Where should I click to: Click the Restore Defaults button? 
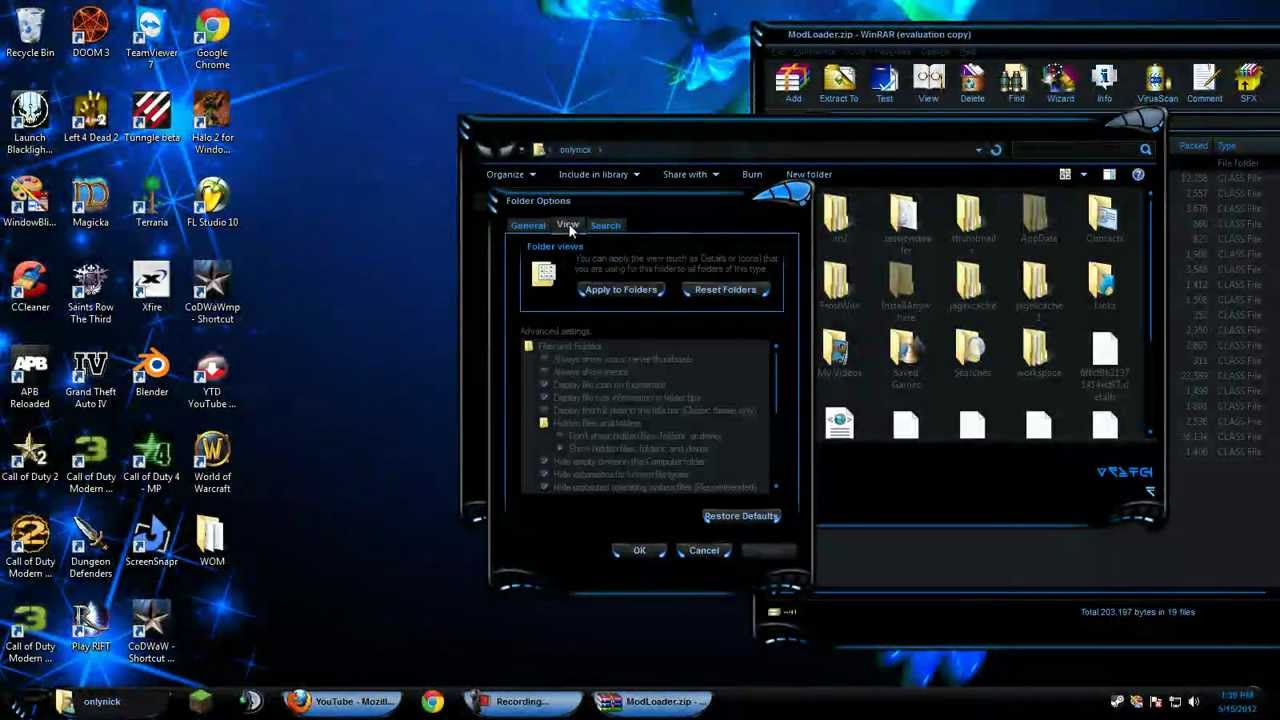(x=741, y=516)
